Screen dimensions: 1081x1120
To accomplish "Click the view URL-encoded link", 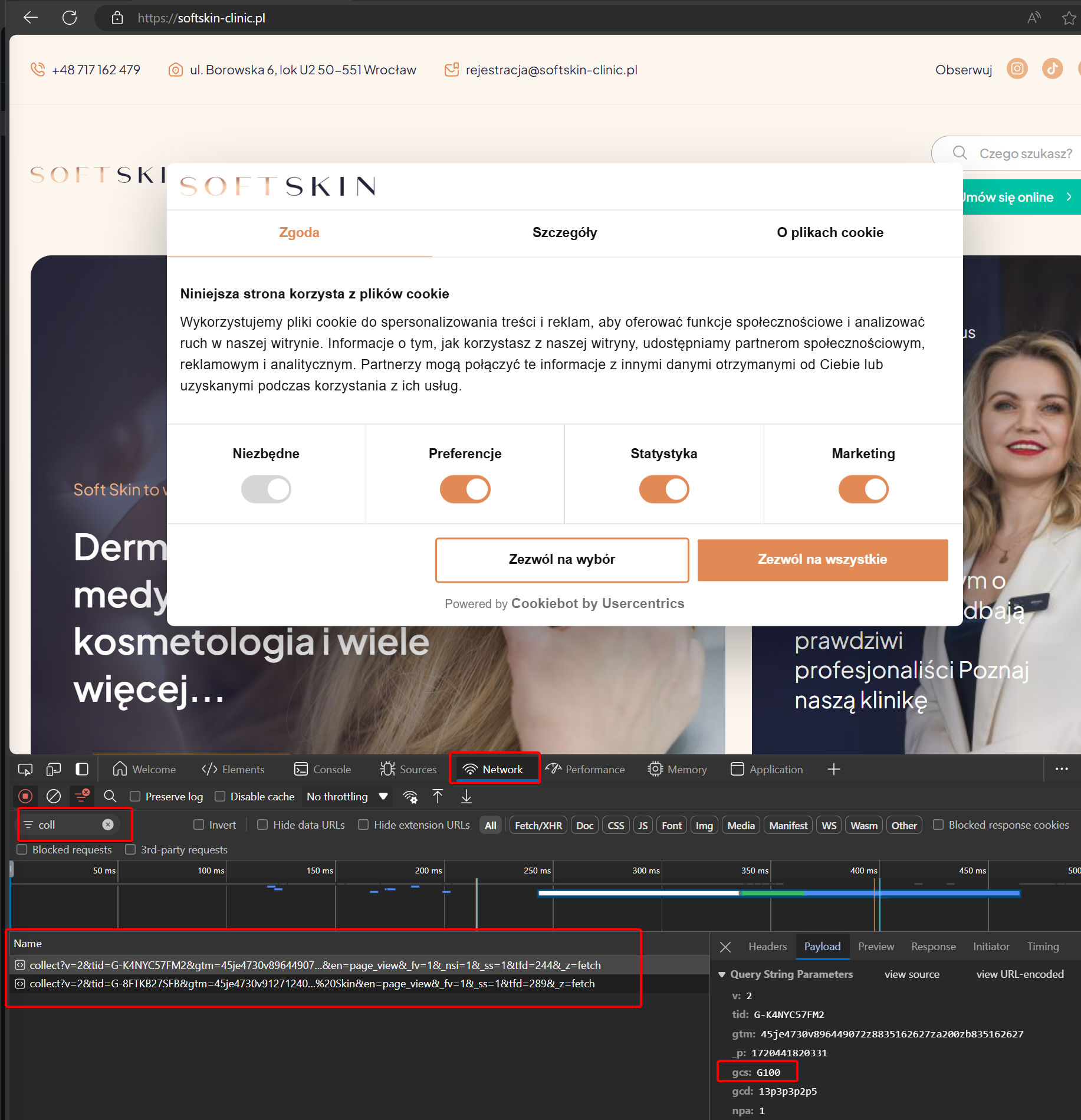I will tap(1020, 974).
